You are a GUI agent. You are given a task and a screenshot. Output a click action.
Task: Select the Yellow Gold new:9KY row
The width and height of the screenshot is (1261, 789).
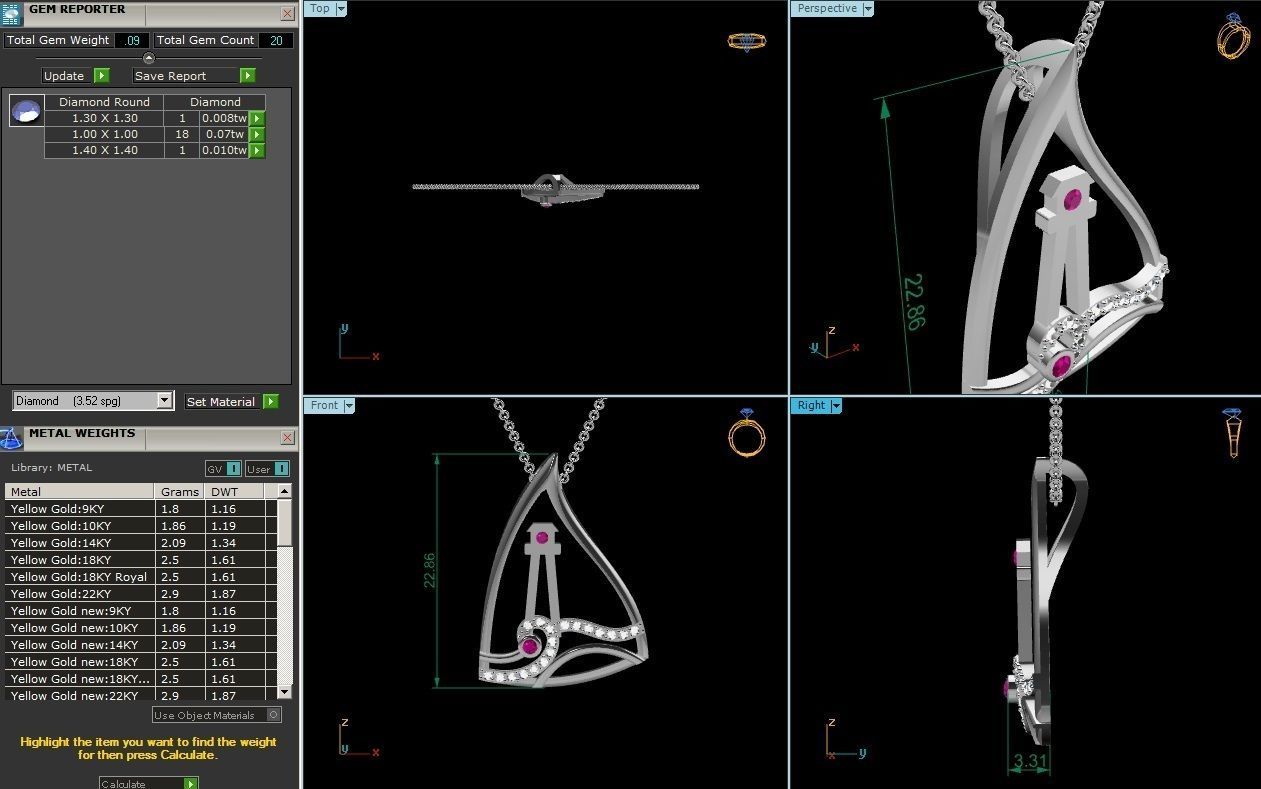(x=141, y=611)
